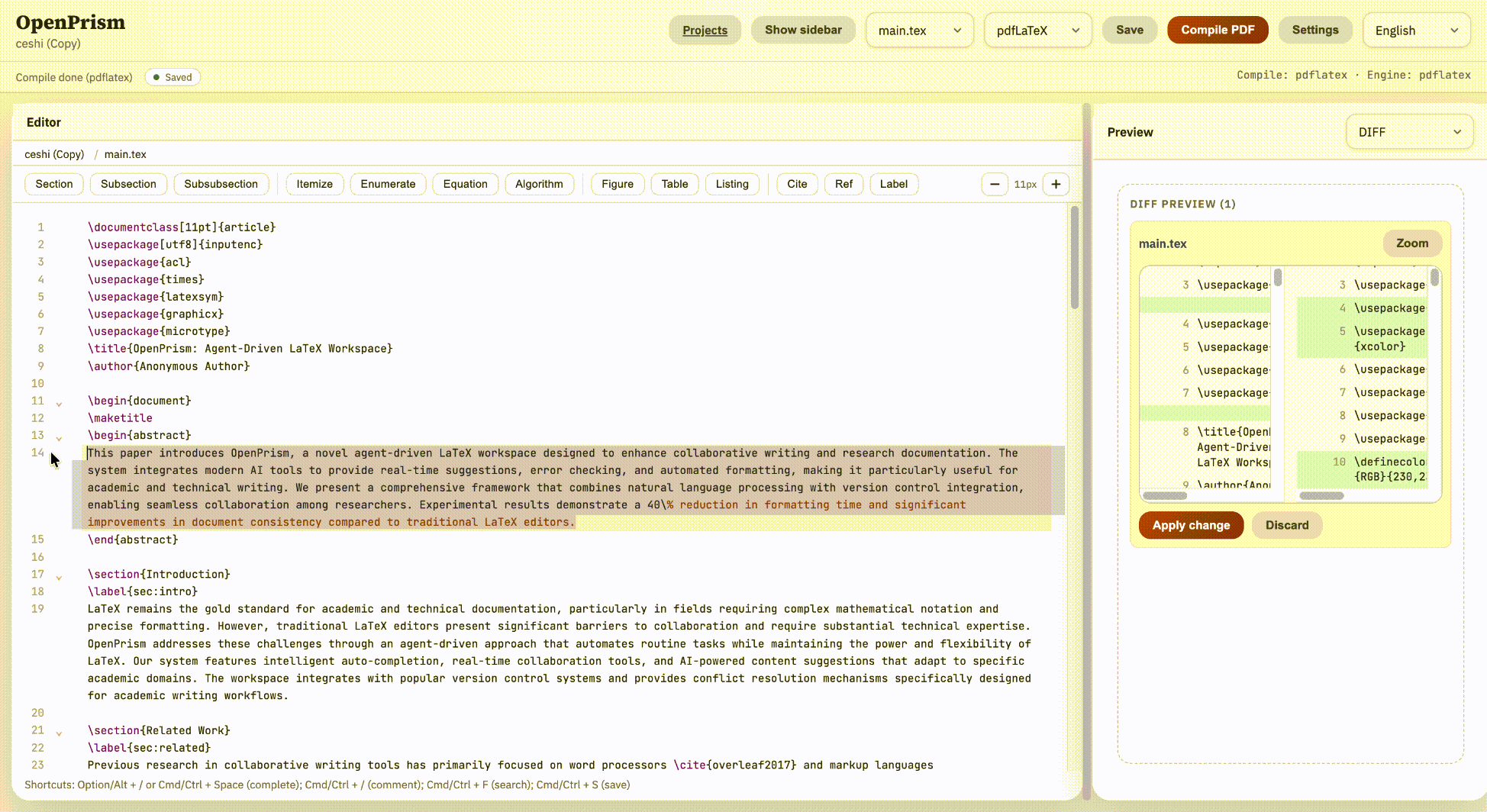Insert a Table environment
Viewport: 1487px width, 812px height.
click(675, 184)
